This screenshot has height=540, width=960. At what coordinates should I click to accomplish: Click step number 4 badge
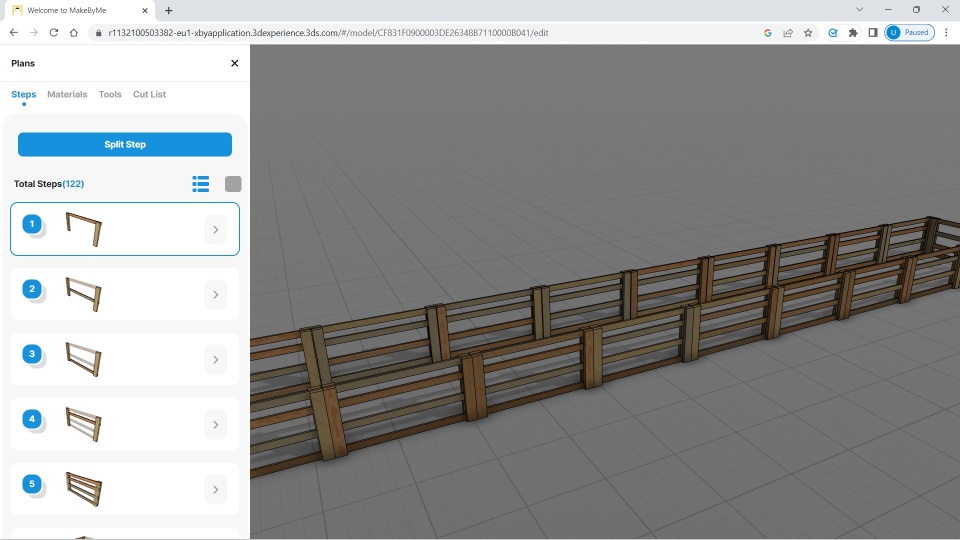pyautogui.click(x=32, y=419)
